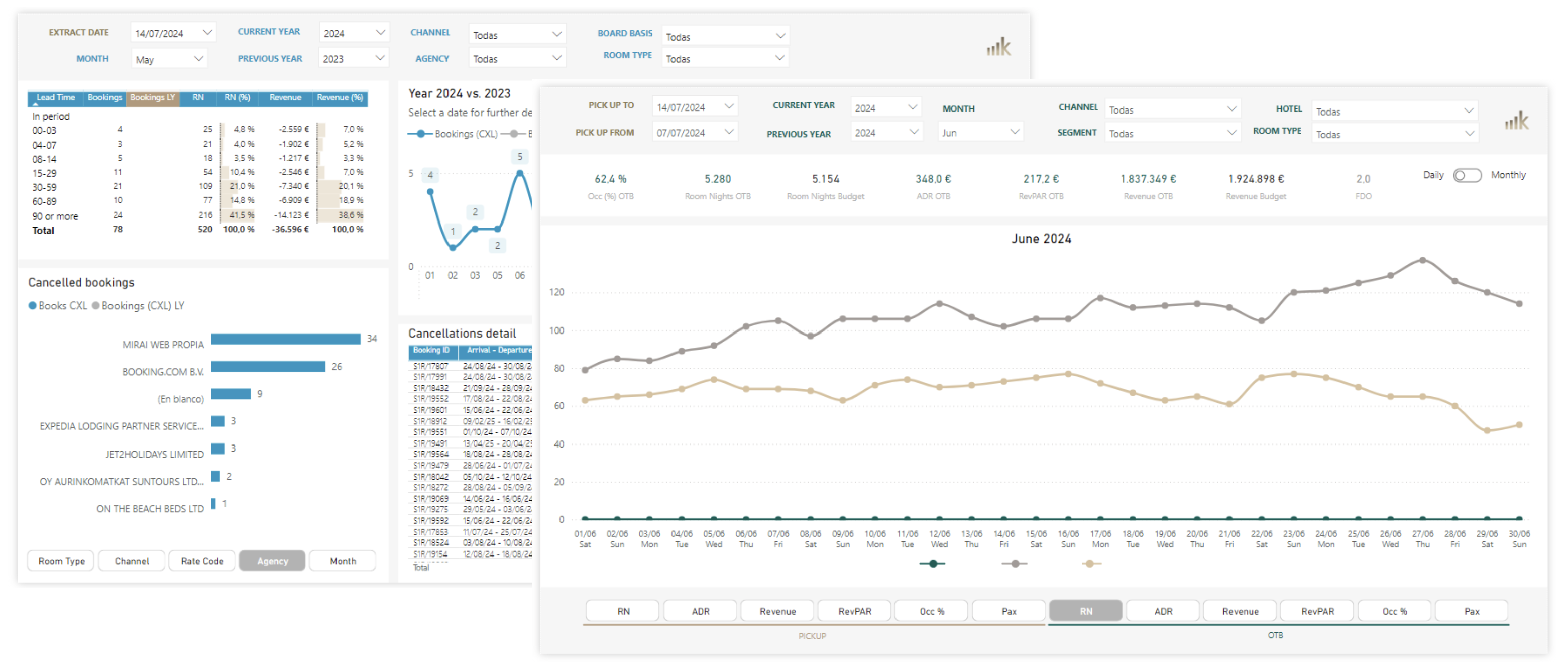Expand the Current Year 2024 dropdown in the back window
The image size is (1568, 667).
click(354, 33)
